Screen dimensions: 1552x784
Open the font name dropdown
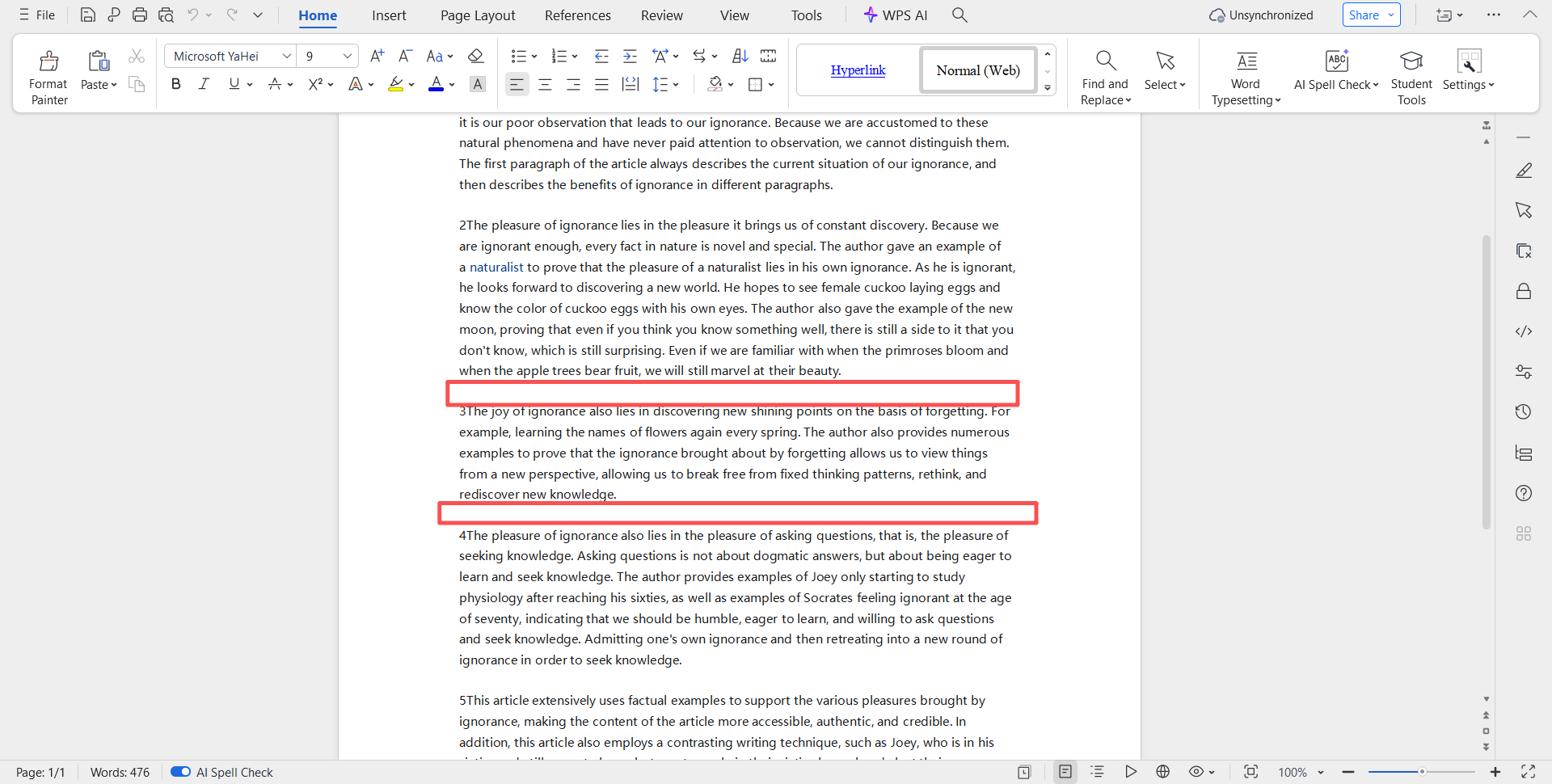click(286, 56)
